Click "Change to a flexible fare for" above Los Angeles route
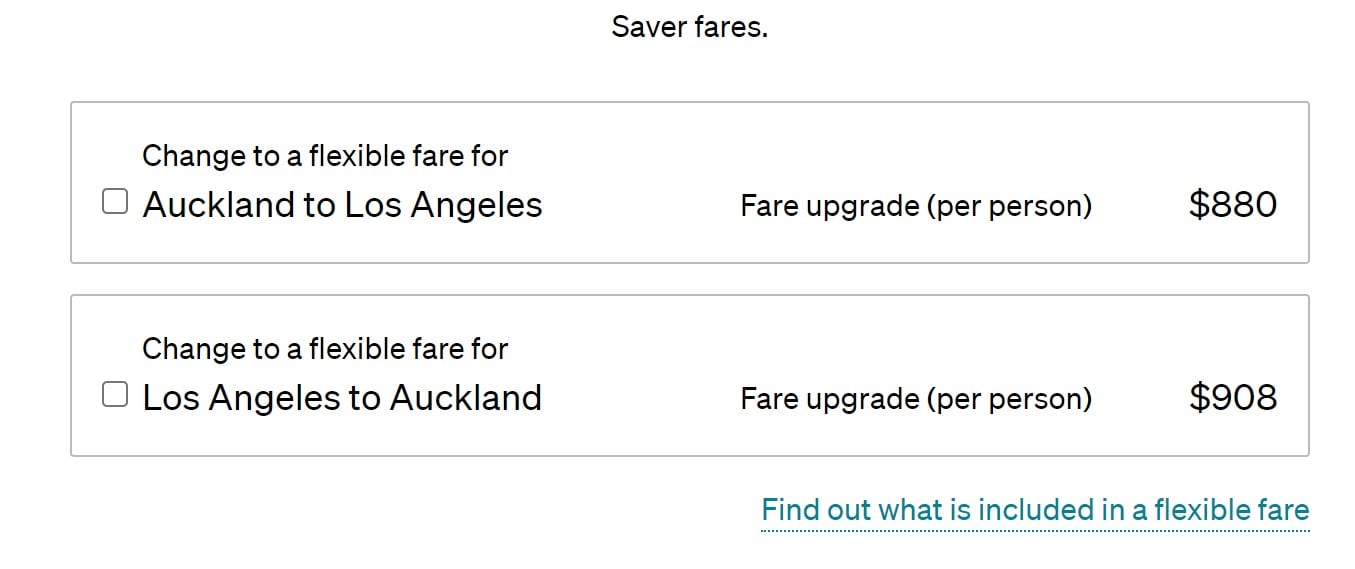This screenshot has width=1355, height=569. click(x=325, y=349)
